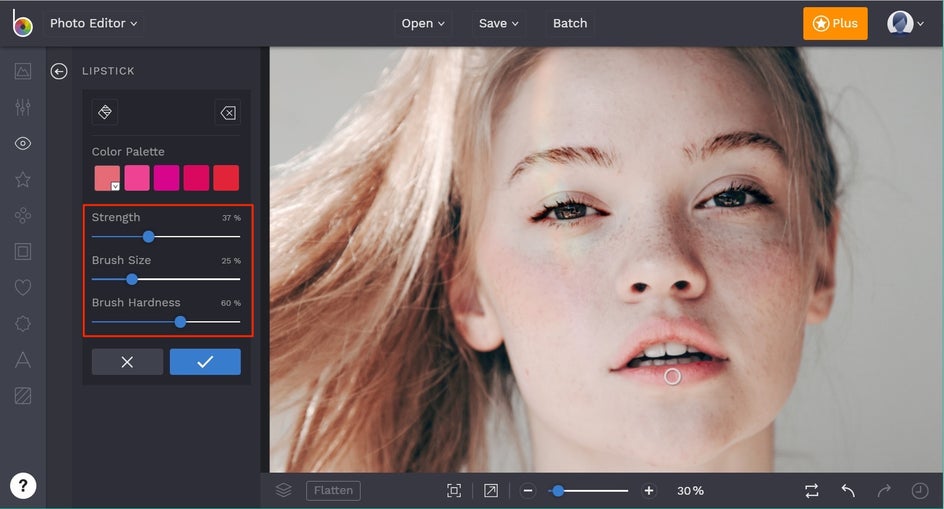The height and width of the screenshot is (509, 944).
Task: Open the Overlays sidebar icon
Action: point(23,323)
